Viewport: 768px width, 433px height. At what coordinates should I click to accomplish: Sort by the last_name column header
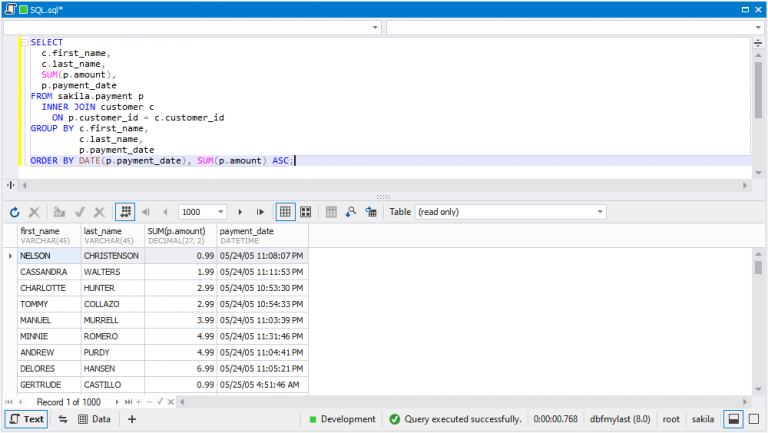point(113,236)
